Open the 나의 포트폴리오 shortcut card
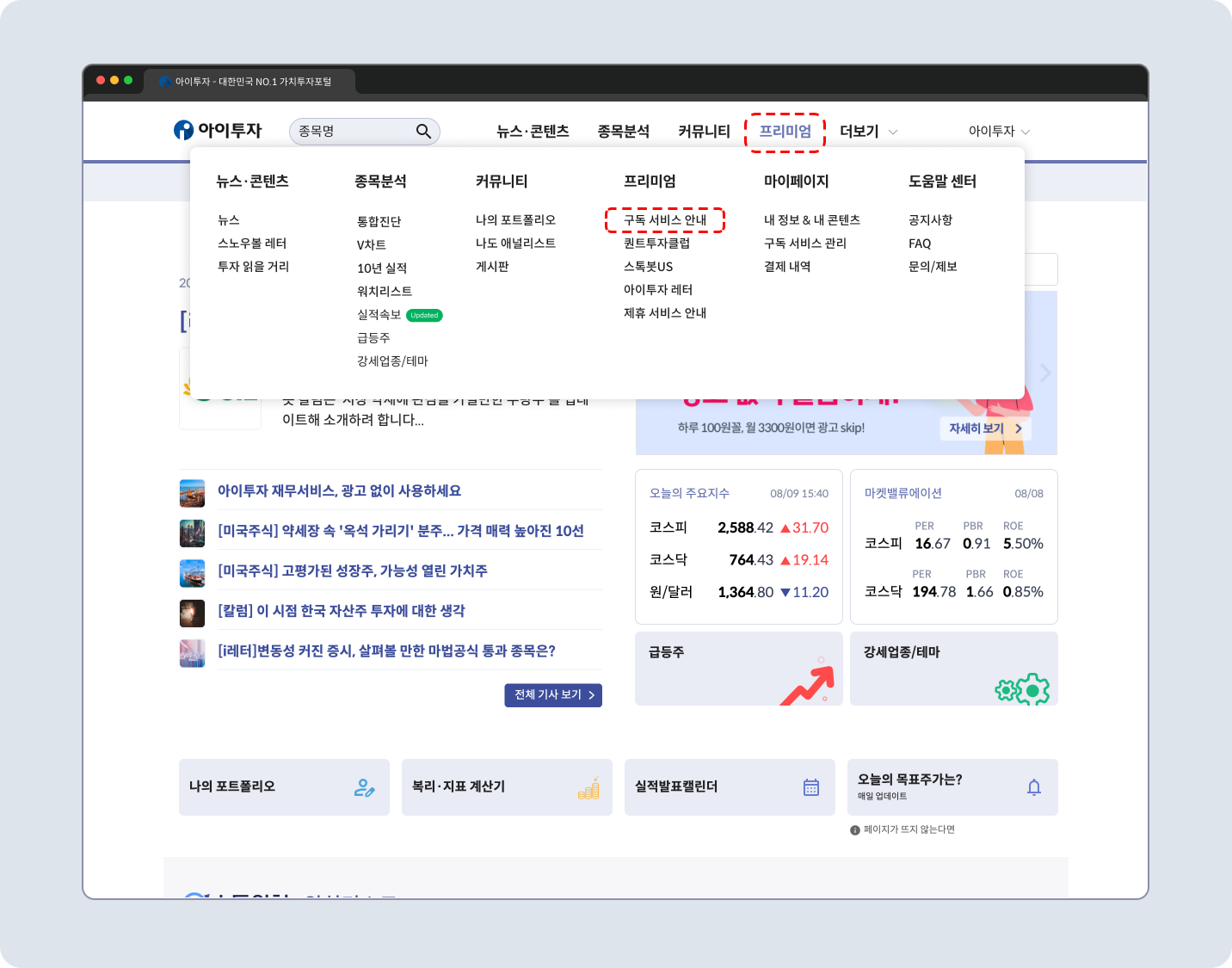This screenshot has height=968, width=1232. click(x=284, y=787)
